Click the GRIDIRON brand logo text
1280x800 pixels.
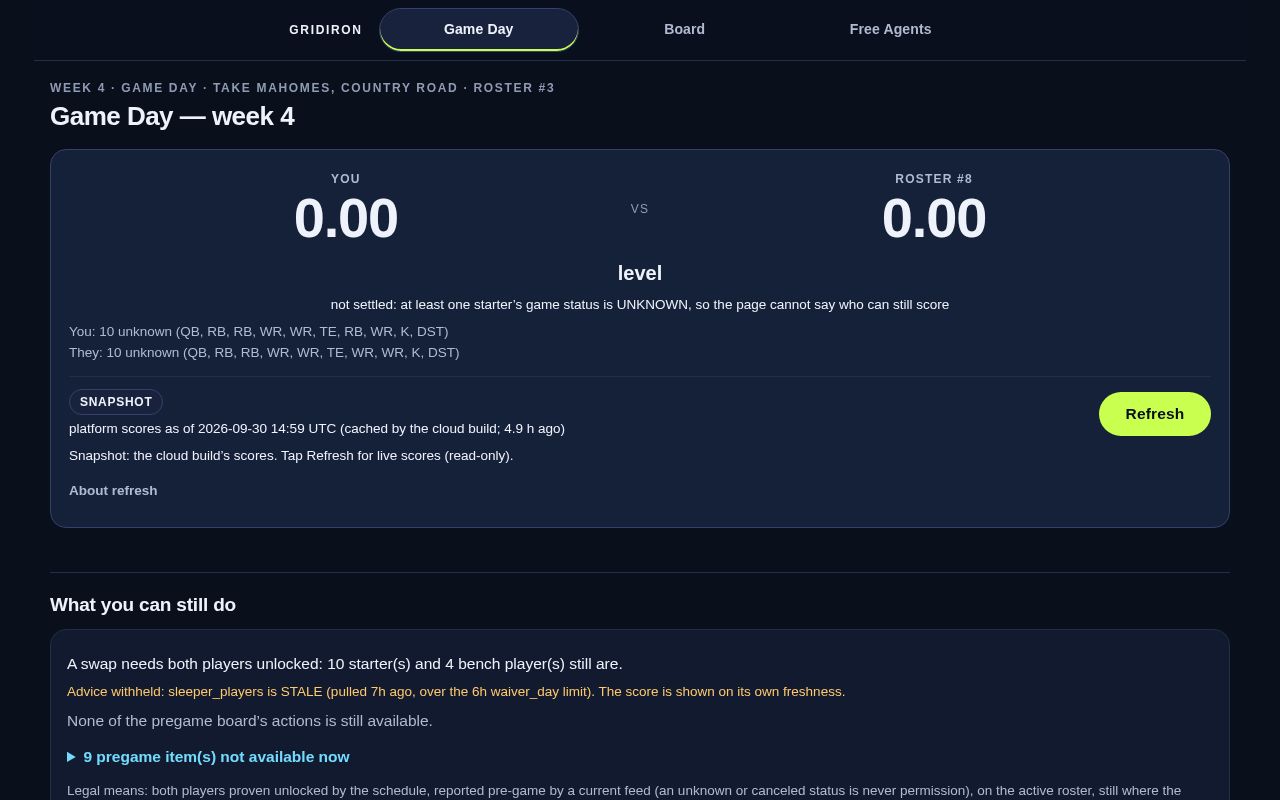point(326,30)
